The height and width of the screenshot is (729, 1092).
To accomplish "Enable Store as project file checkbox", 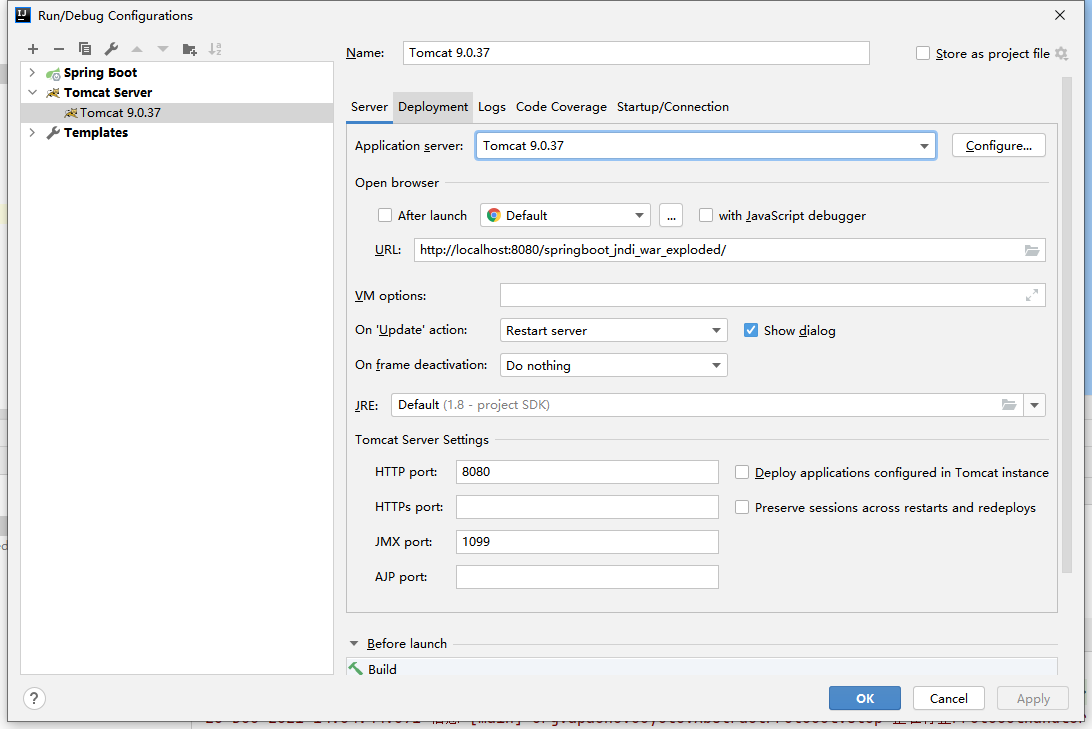I will tap(923, 54).
